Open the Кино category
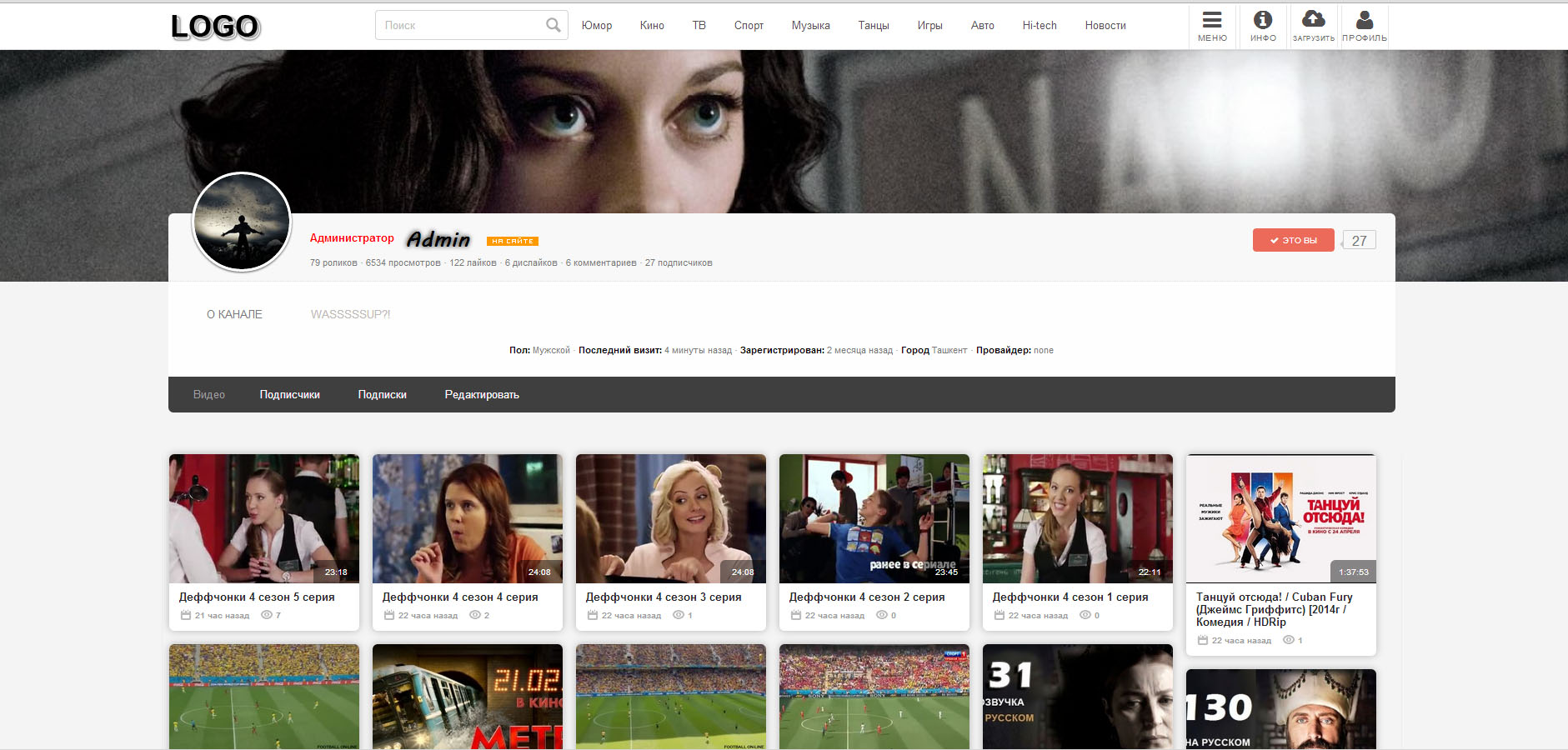This screenshot has width=1568, height=750. click(x=652, y=25)
